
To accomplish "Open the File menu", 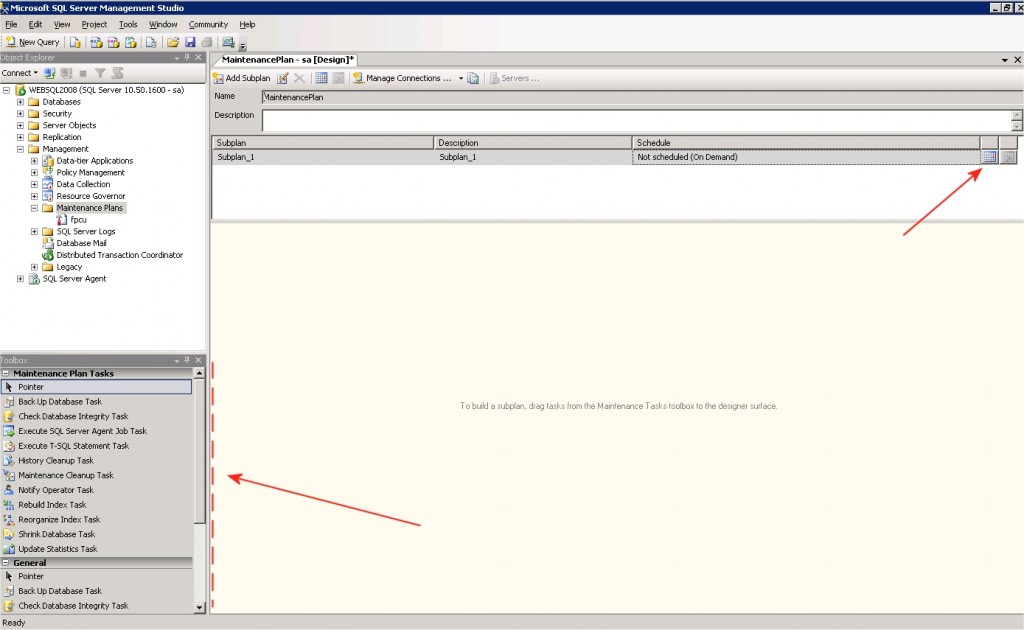I will click(11, 24).
